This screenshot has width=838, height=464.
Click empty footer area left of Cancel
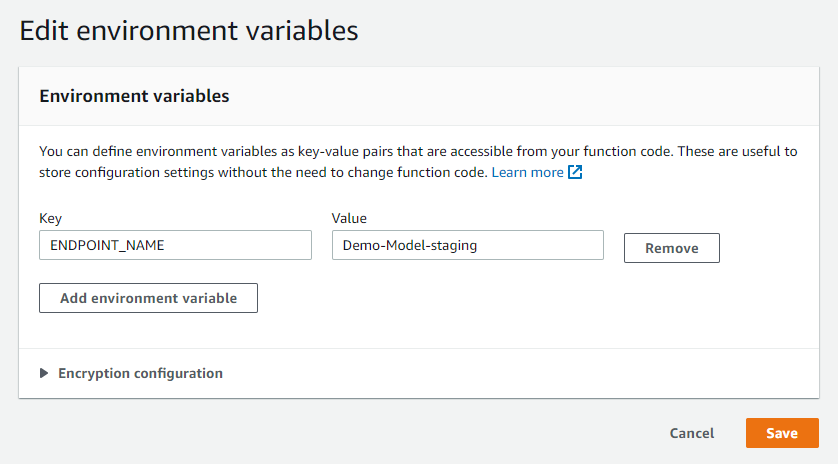pyautogui.click(x=350, y=433)
